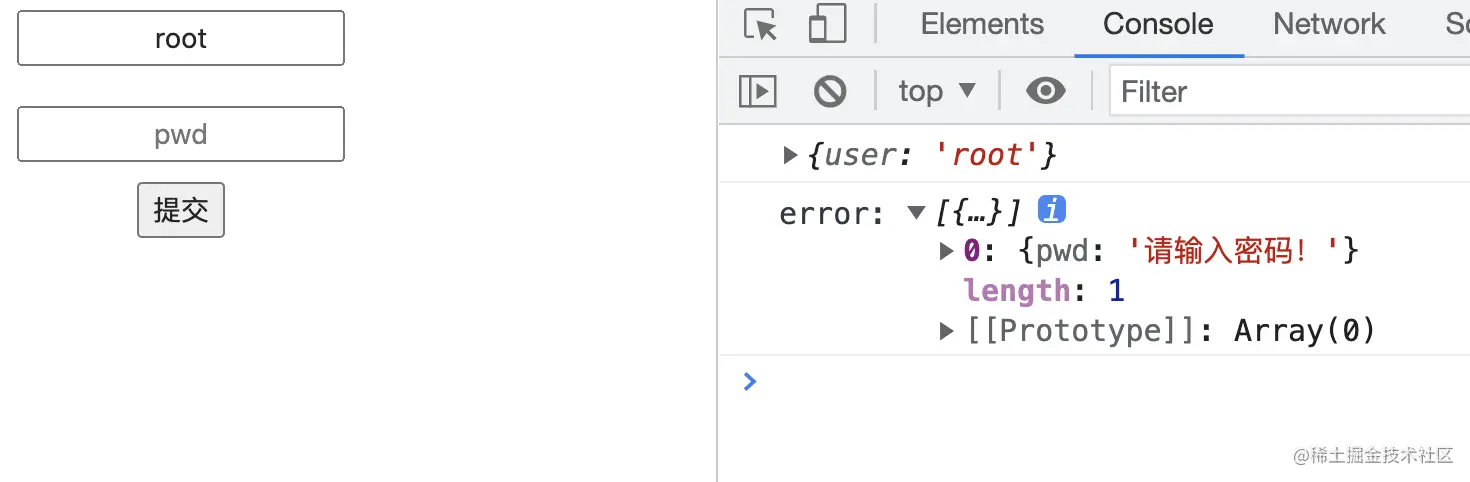The width and height of the screenshot is (1470, 482).
Task: Expand the array item 0 with pwd
Action: point(947,251)
